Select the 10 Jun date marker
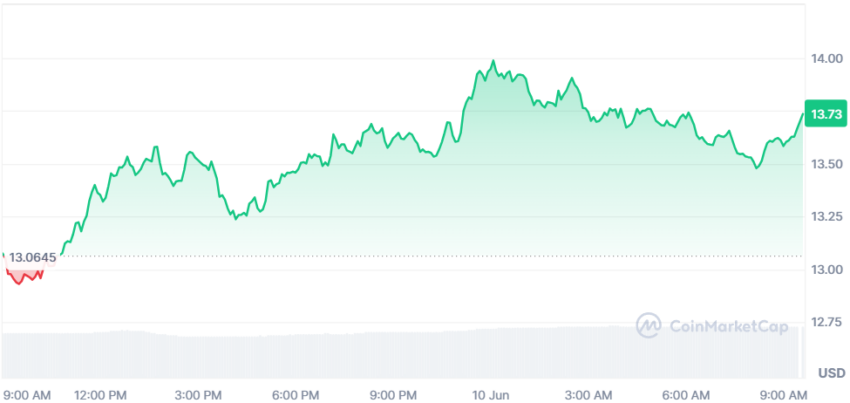The image size is (850, 403). point(487,393)
